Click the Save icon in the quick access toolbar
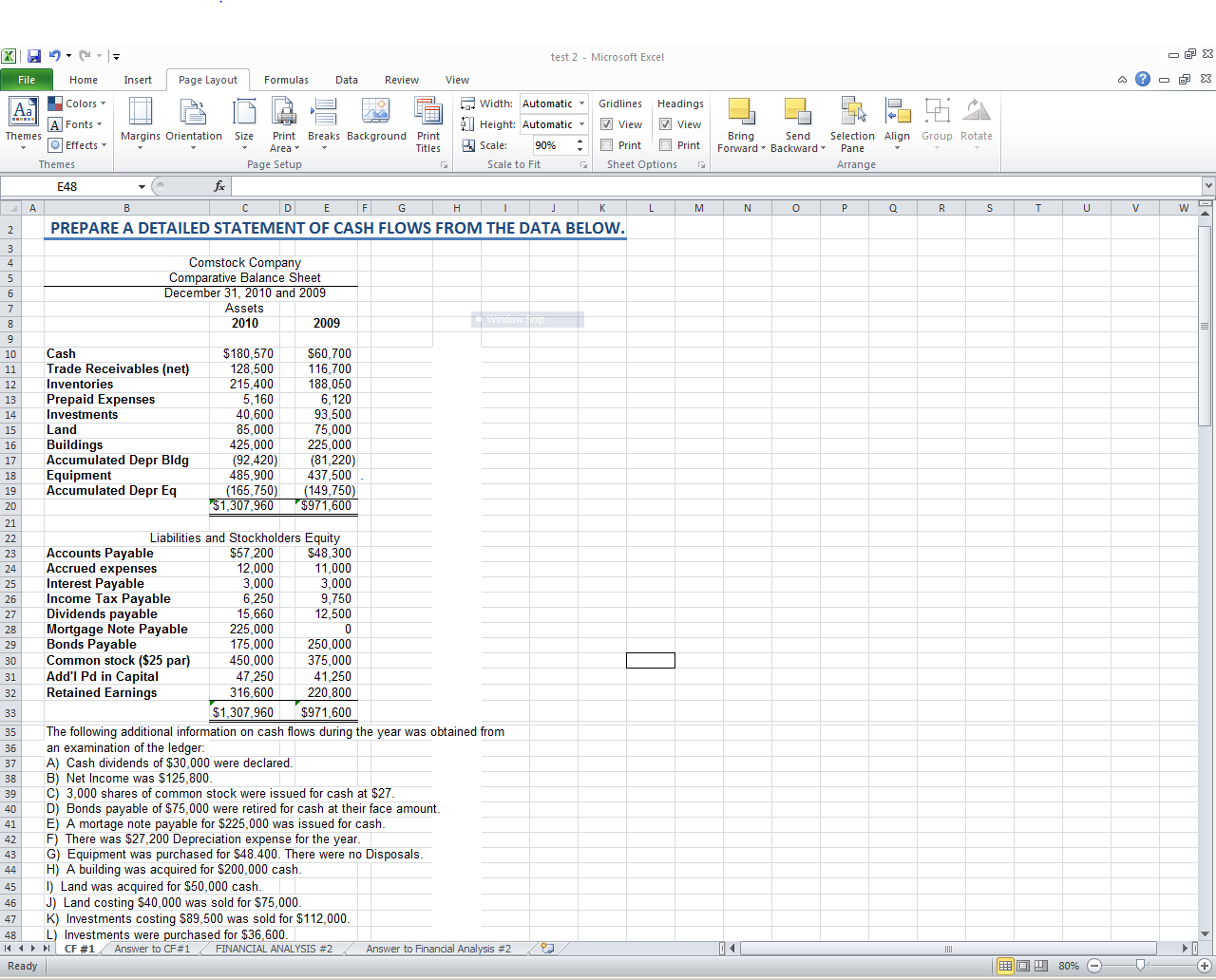 pos(34,56)
